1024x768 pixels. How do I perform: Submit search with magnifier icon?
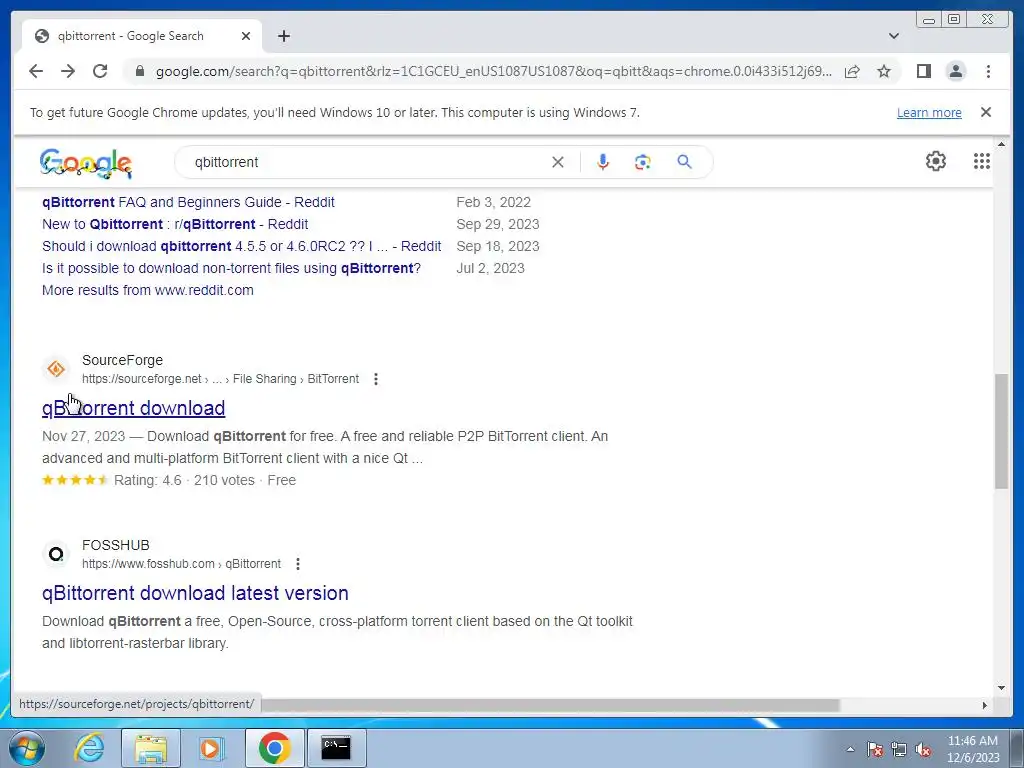point(684,161)
